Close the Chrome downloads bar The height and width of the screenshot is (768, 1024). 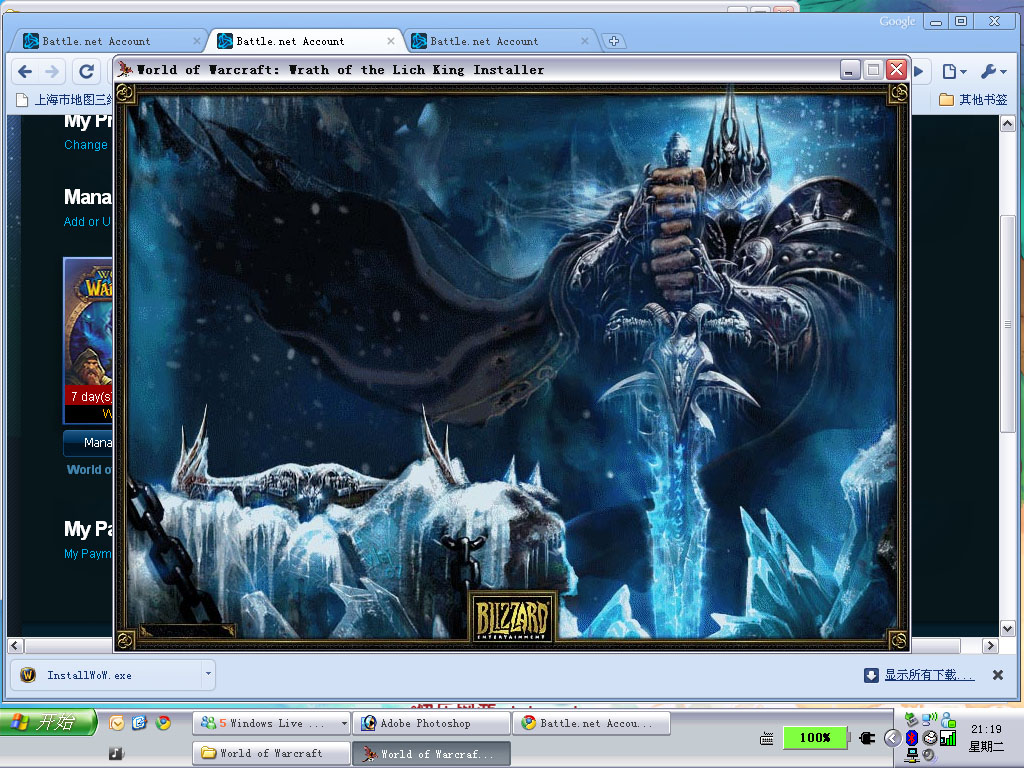point(997,675)
